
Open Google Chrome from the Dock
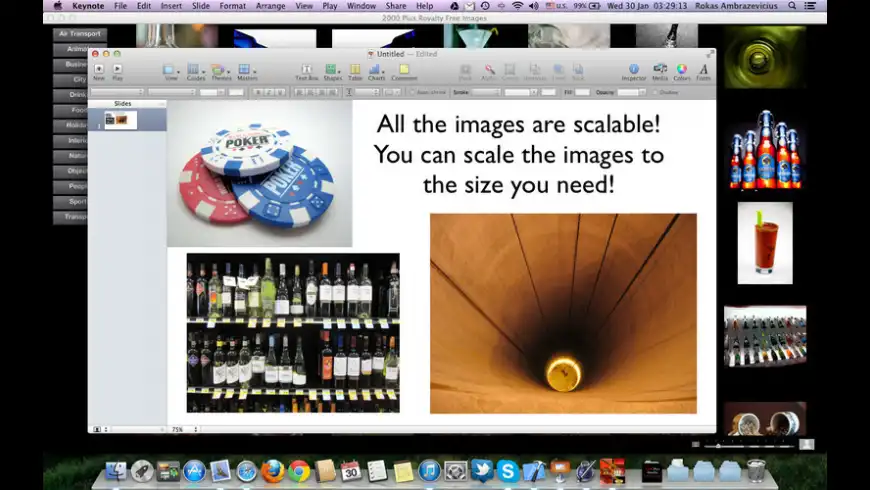click(299, 471)
